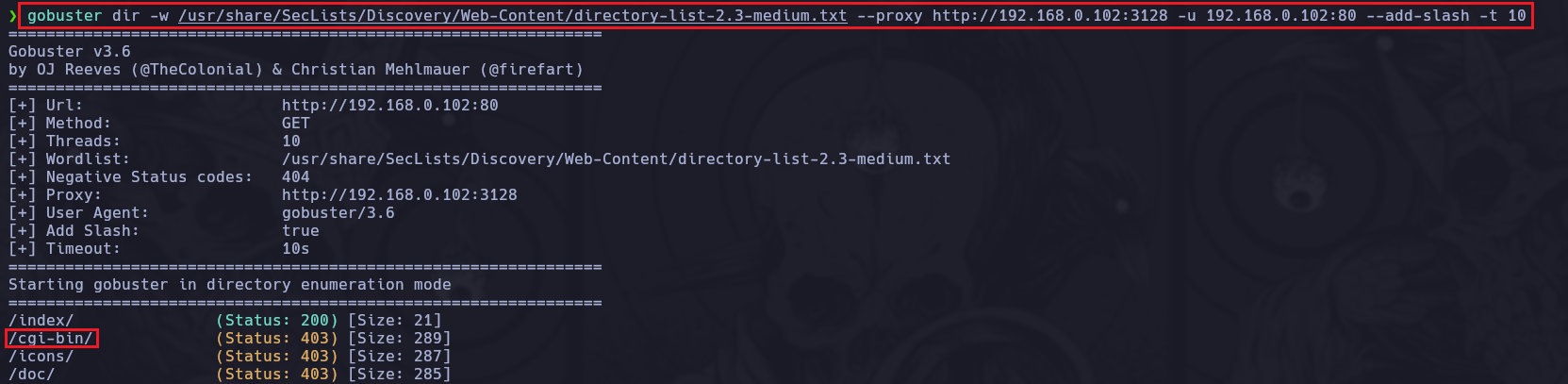Click the GET method value
The width and height of the screenshot is (1568, 384).
295,124
